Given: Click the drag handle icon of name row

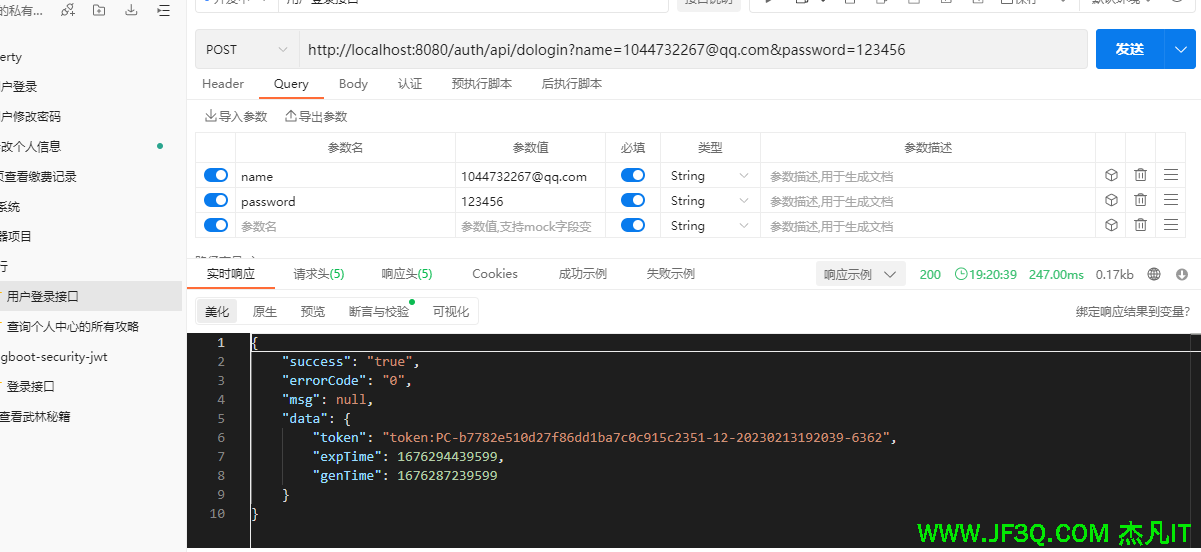Looking at the screenshot, I should (x=1171, y=175).
